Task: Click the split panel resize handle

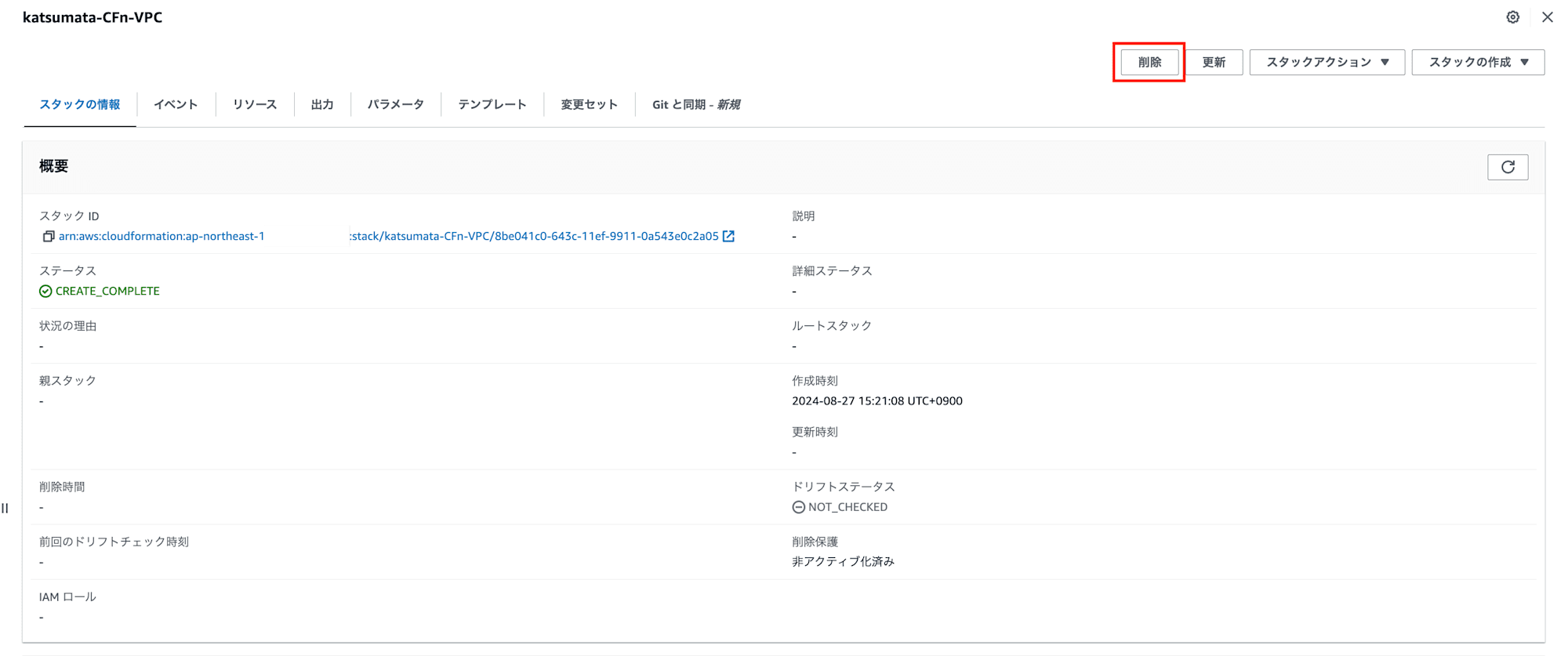Action: click(x=5, y=508)
